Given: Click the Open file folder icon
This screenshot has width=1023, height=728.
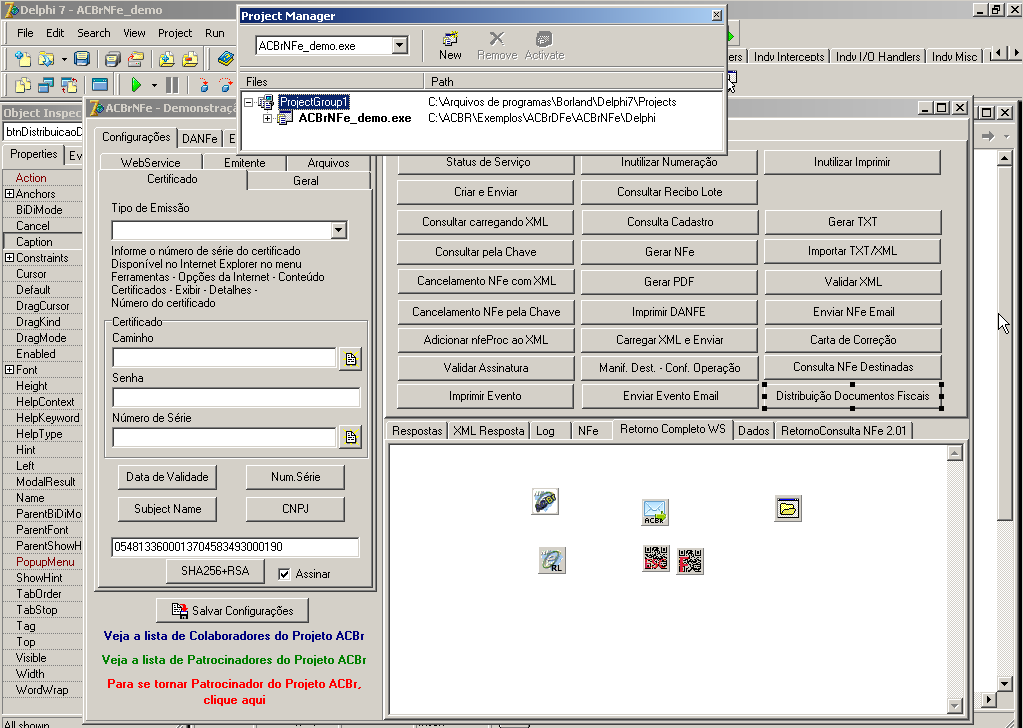Looking at the screenshot, I should pyautogui.click(x=46, y=59).
